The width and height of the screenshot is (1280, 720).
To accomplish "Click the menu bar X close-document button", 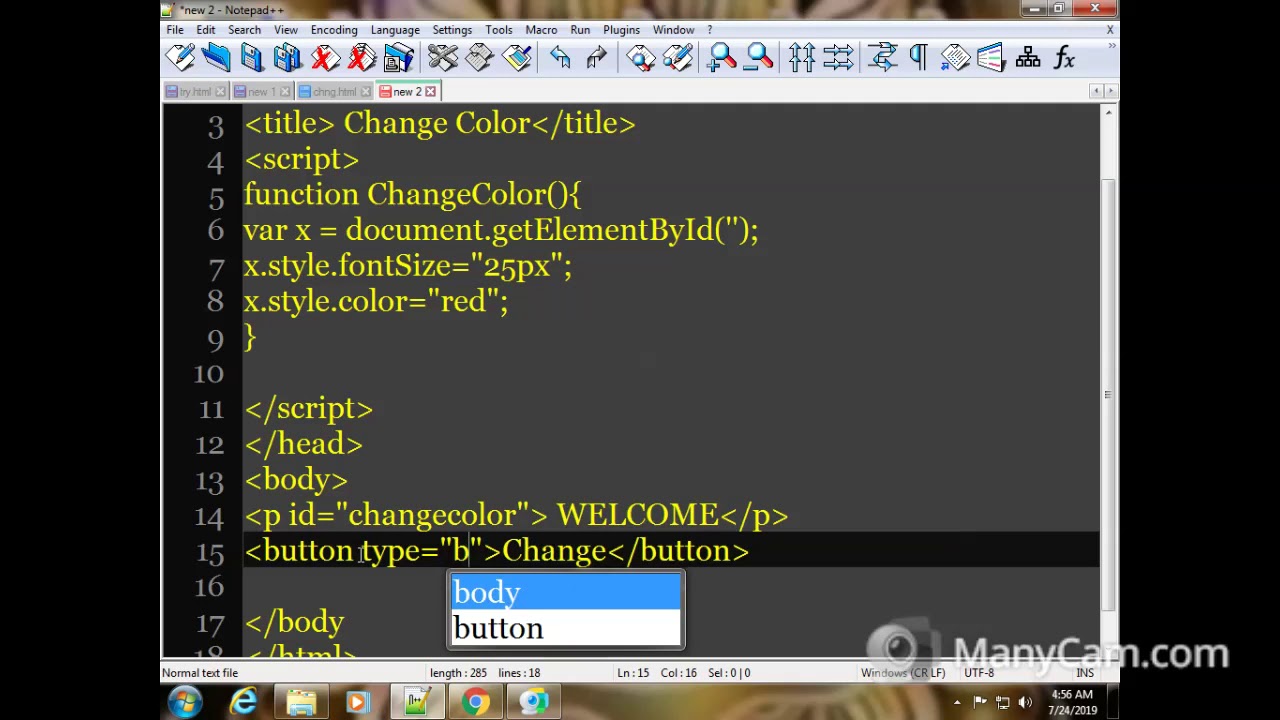I will pos(1110,30).
